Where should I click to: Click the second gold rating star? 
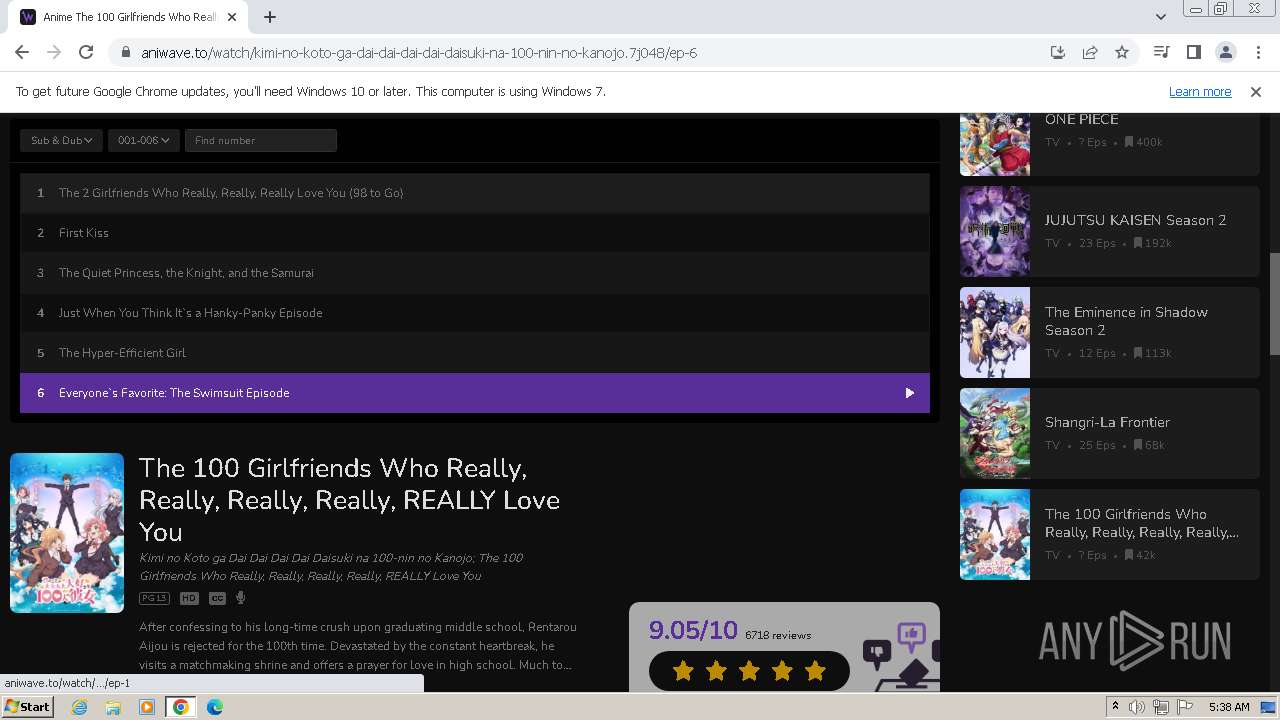[x=716, y=671]
